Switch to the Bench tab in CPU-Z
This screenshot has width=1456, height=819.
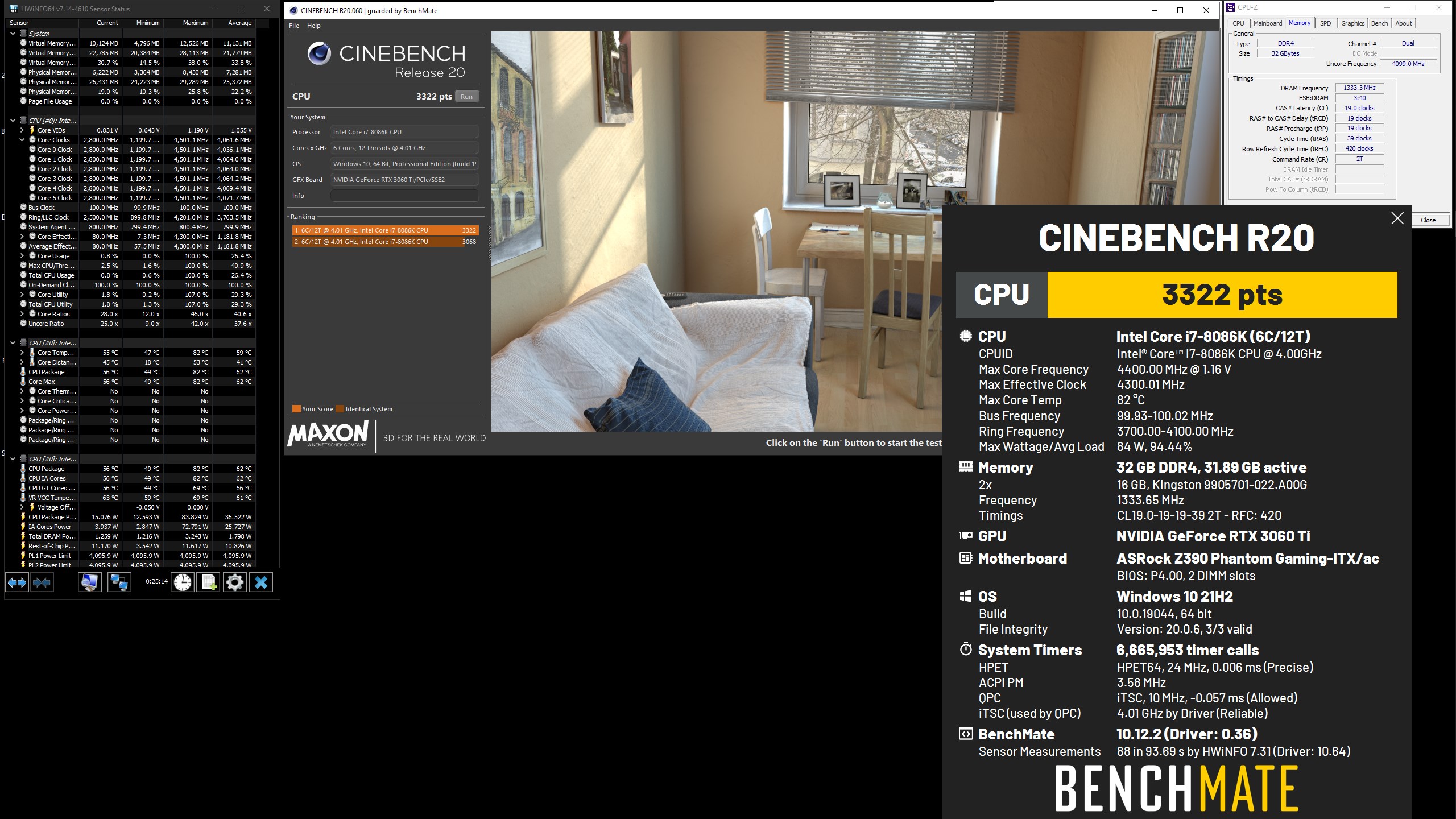point(1379,23)
